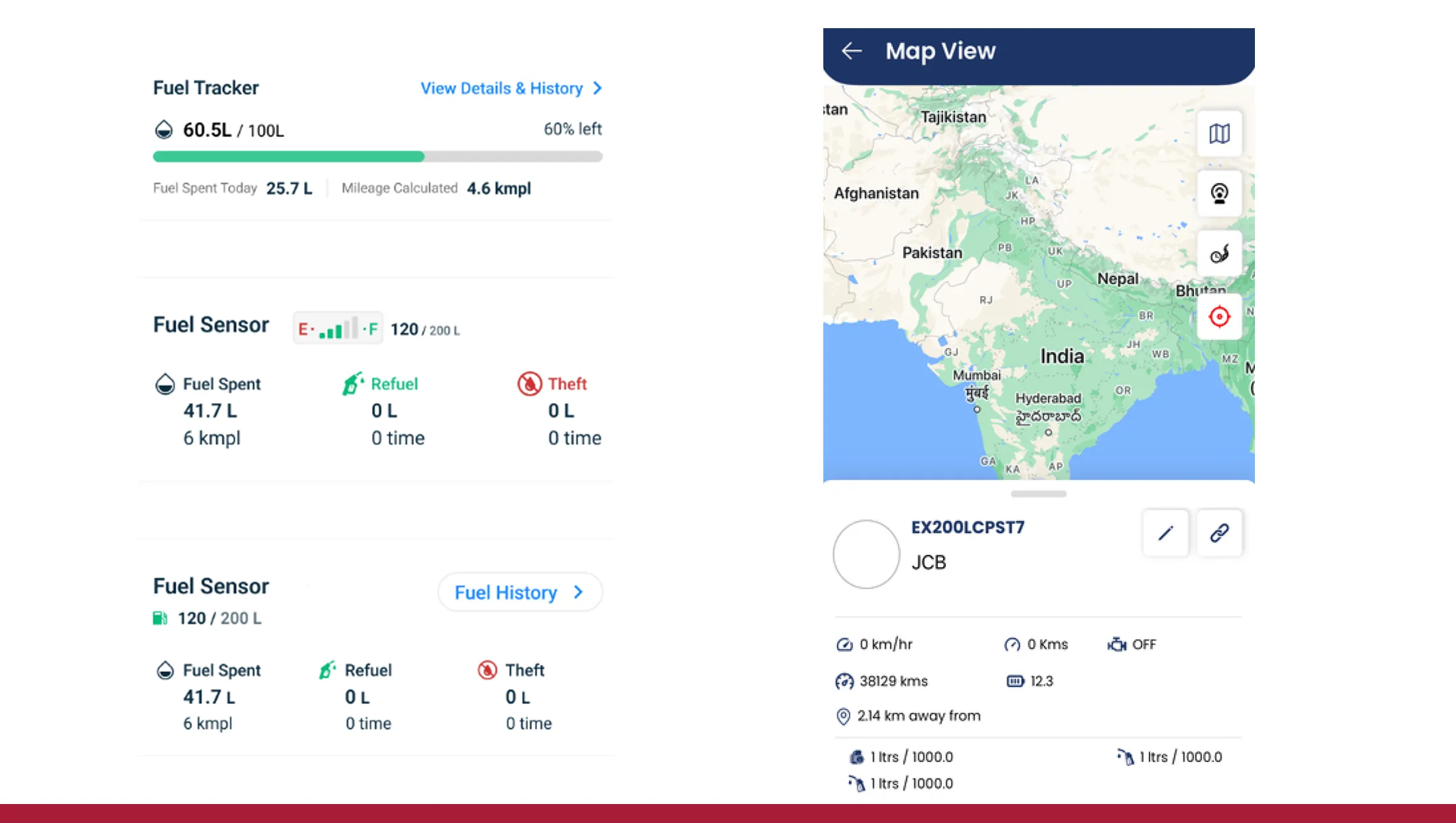1456x823 pixels.
Task: Click the E-F fuel gauge indicator
Action: pyautogui.click(x=338, y=329)
